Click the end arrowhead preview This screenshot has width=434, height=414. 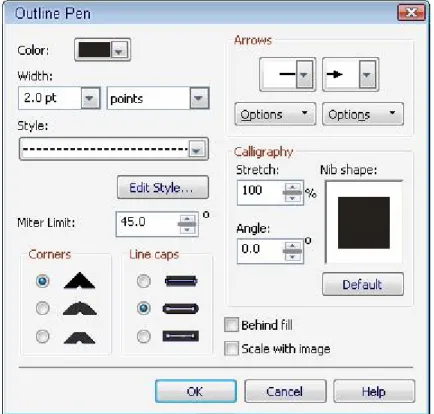point(341,74)
